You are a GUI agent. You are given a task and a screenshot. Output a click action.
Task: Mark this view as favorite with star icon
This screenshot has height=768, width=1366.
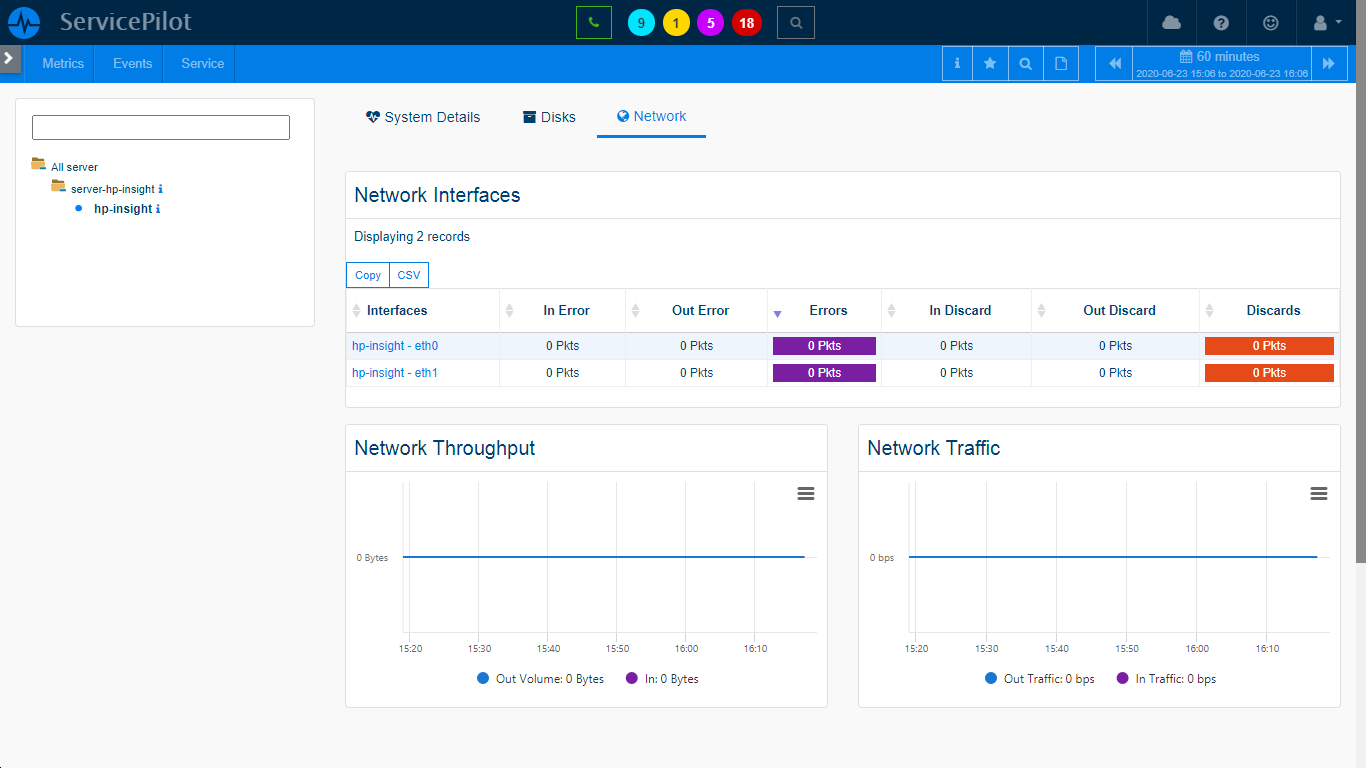pos(990,62)
